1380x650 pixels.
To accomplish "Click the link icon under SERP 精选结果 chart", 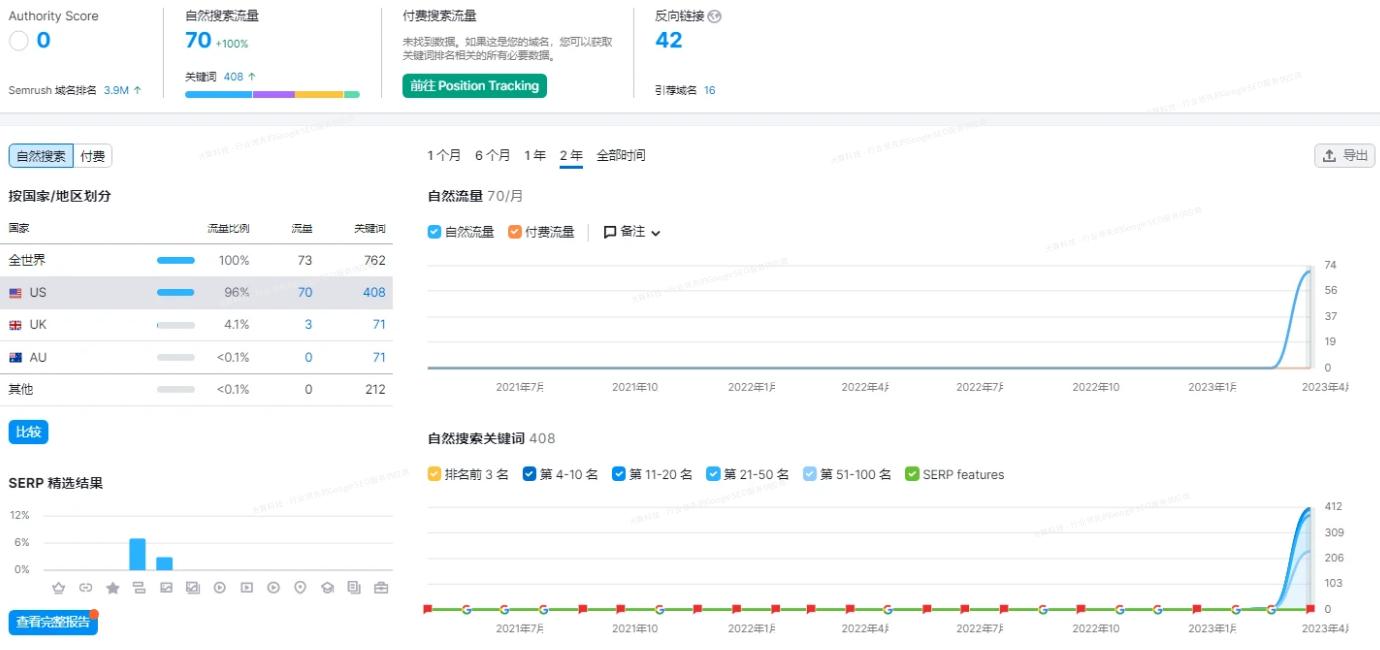I will click(86, 588).
